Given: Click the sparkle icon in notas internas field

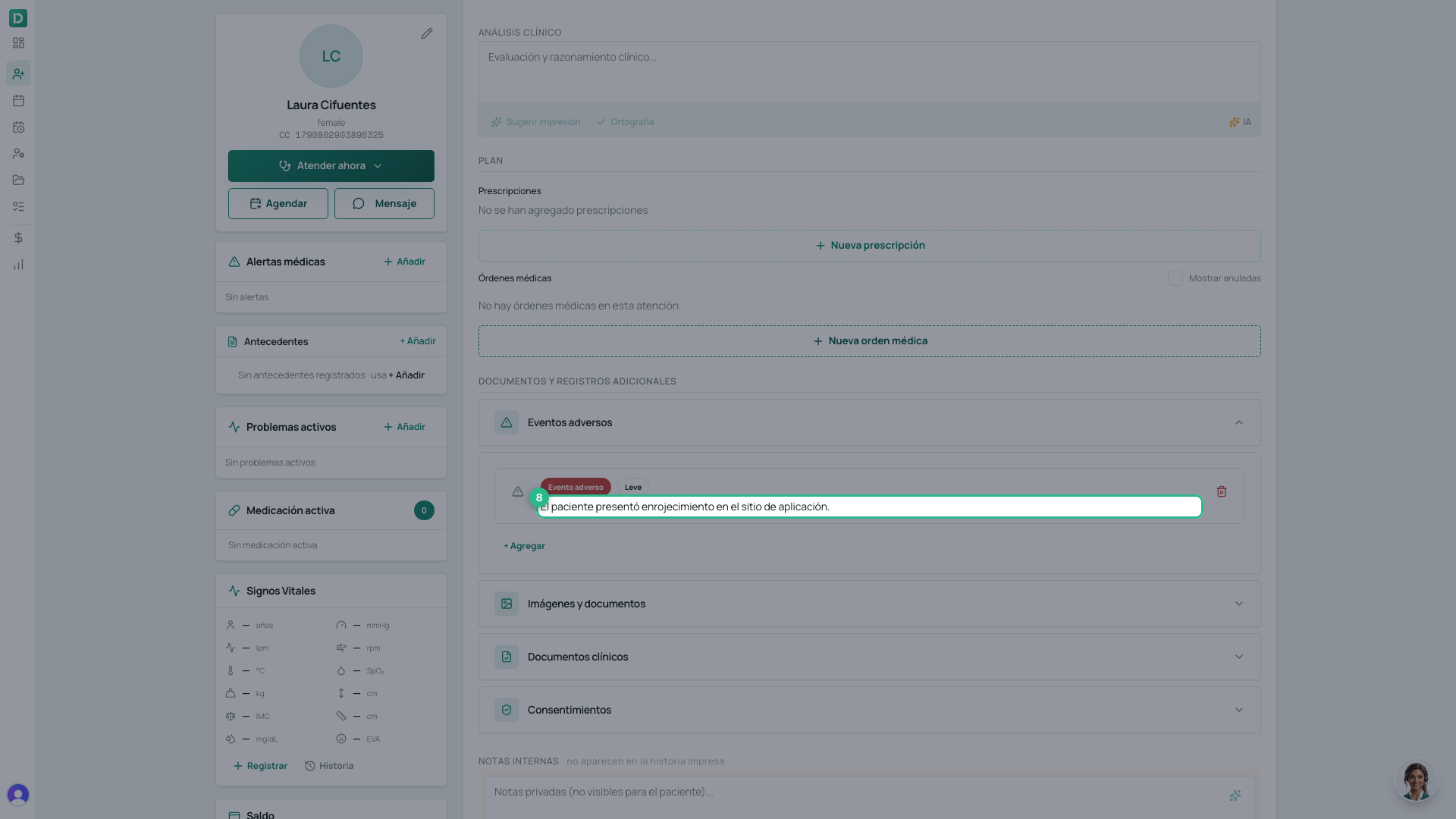Looking at the screenshot, I should [x=1235, y=795].
